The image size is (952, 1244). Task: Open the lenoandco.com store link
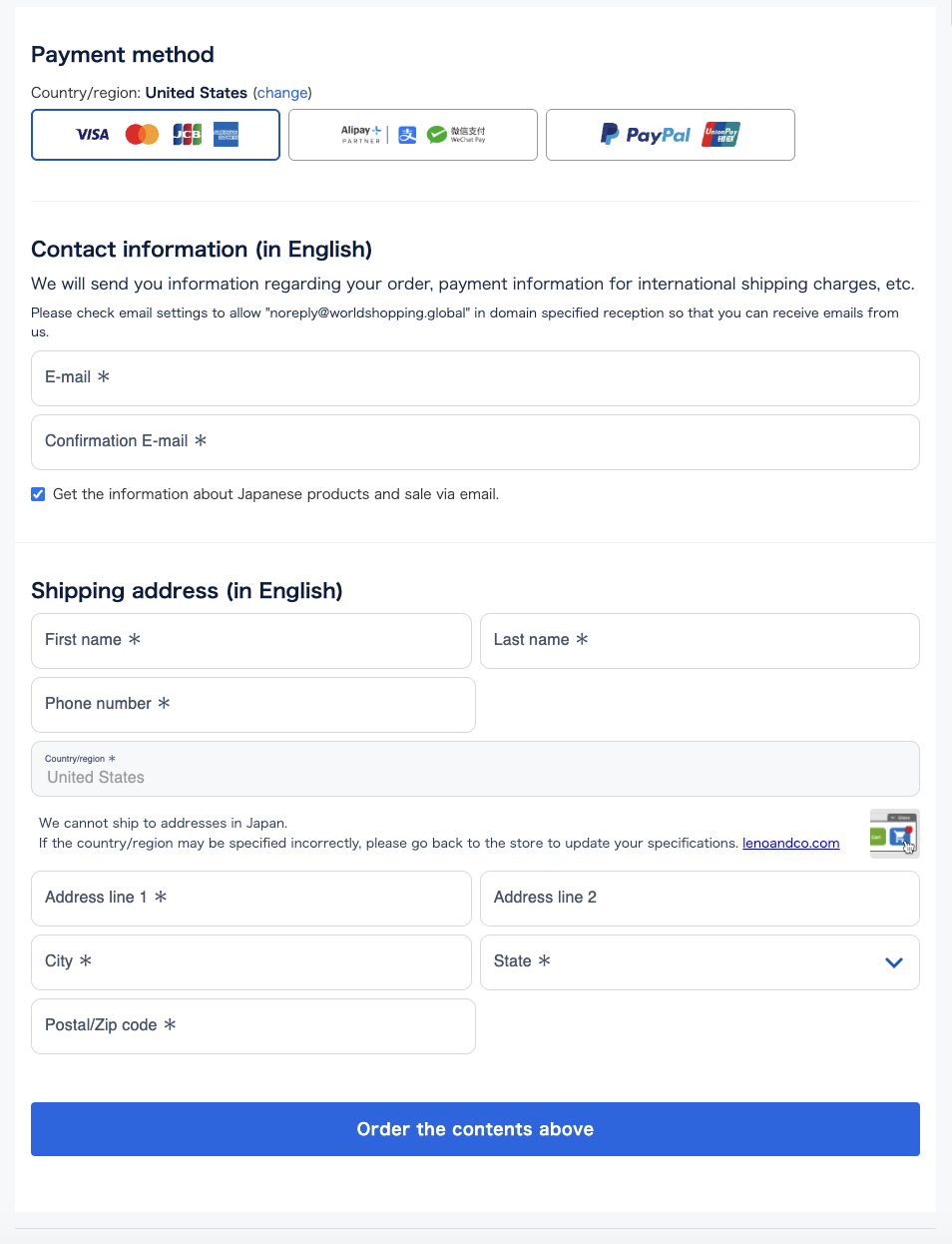tap(790, 843)
